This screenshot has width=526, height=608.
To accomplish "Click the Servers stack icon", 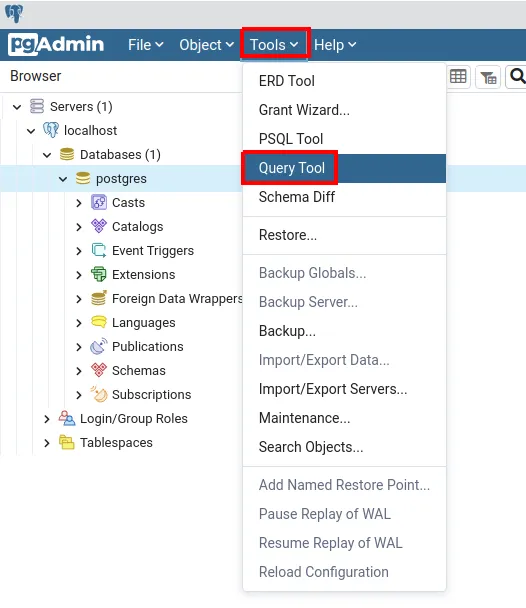I will (x=37, y=106).
